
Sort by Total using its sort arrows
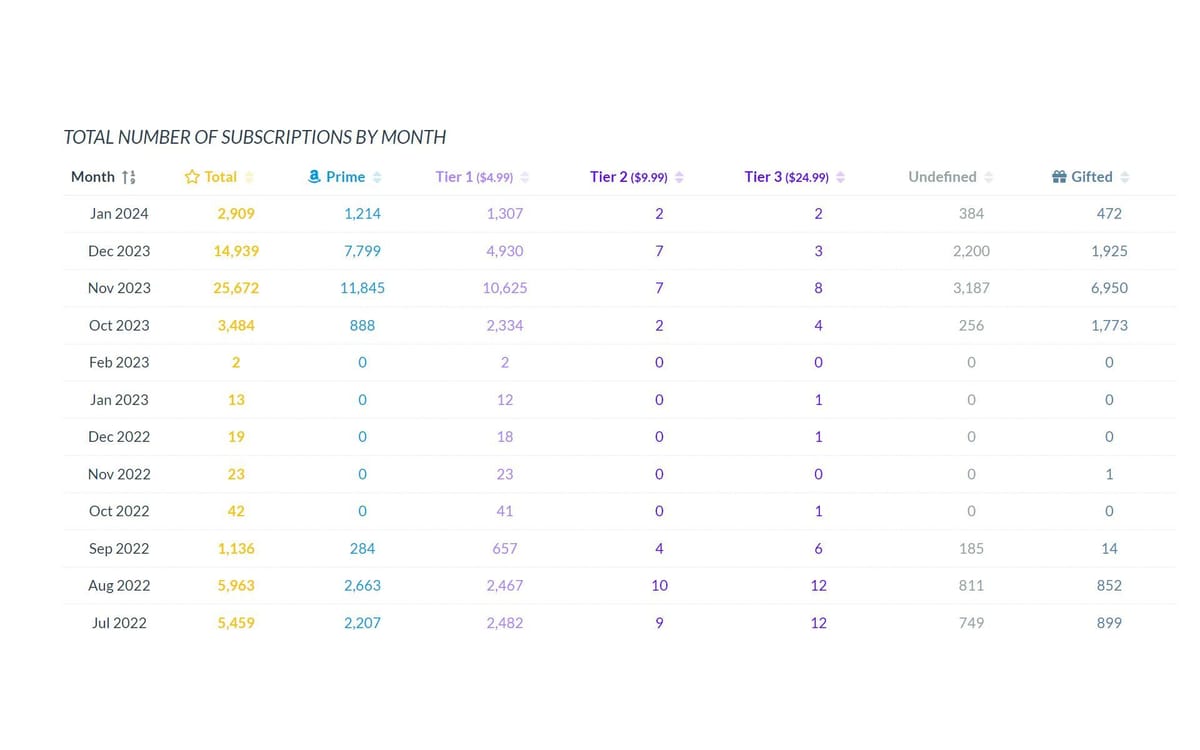[x=249, y=177]
